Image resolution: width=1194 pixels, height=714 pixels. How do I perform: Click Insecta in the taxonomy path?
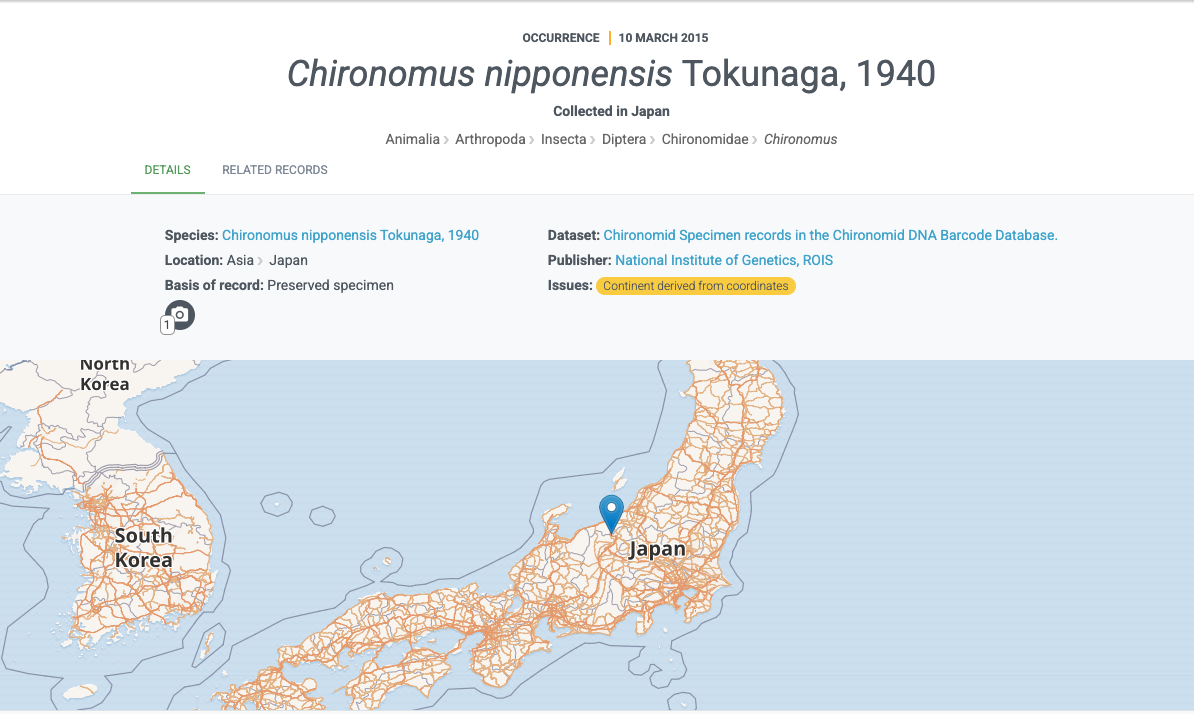point(564,139)
